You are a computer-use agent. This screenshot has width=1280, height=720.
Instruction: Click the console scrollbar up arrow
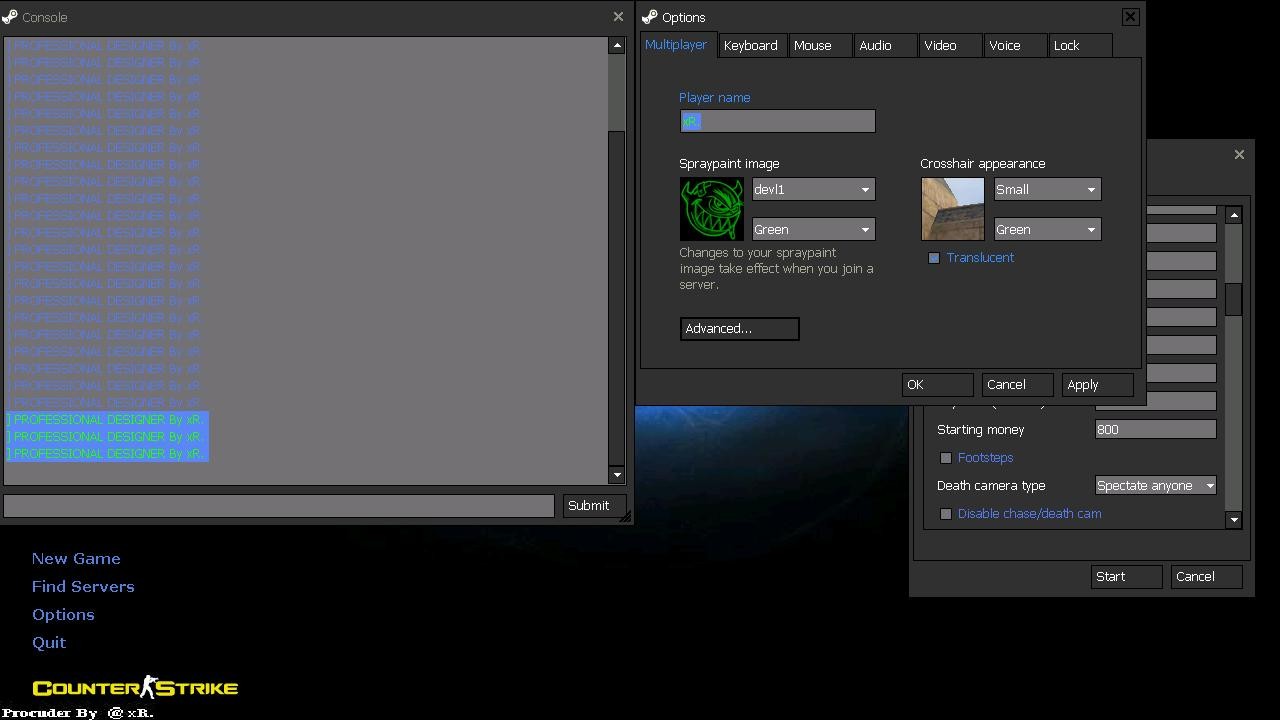tap(617, 44)
